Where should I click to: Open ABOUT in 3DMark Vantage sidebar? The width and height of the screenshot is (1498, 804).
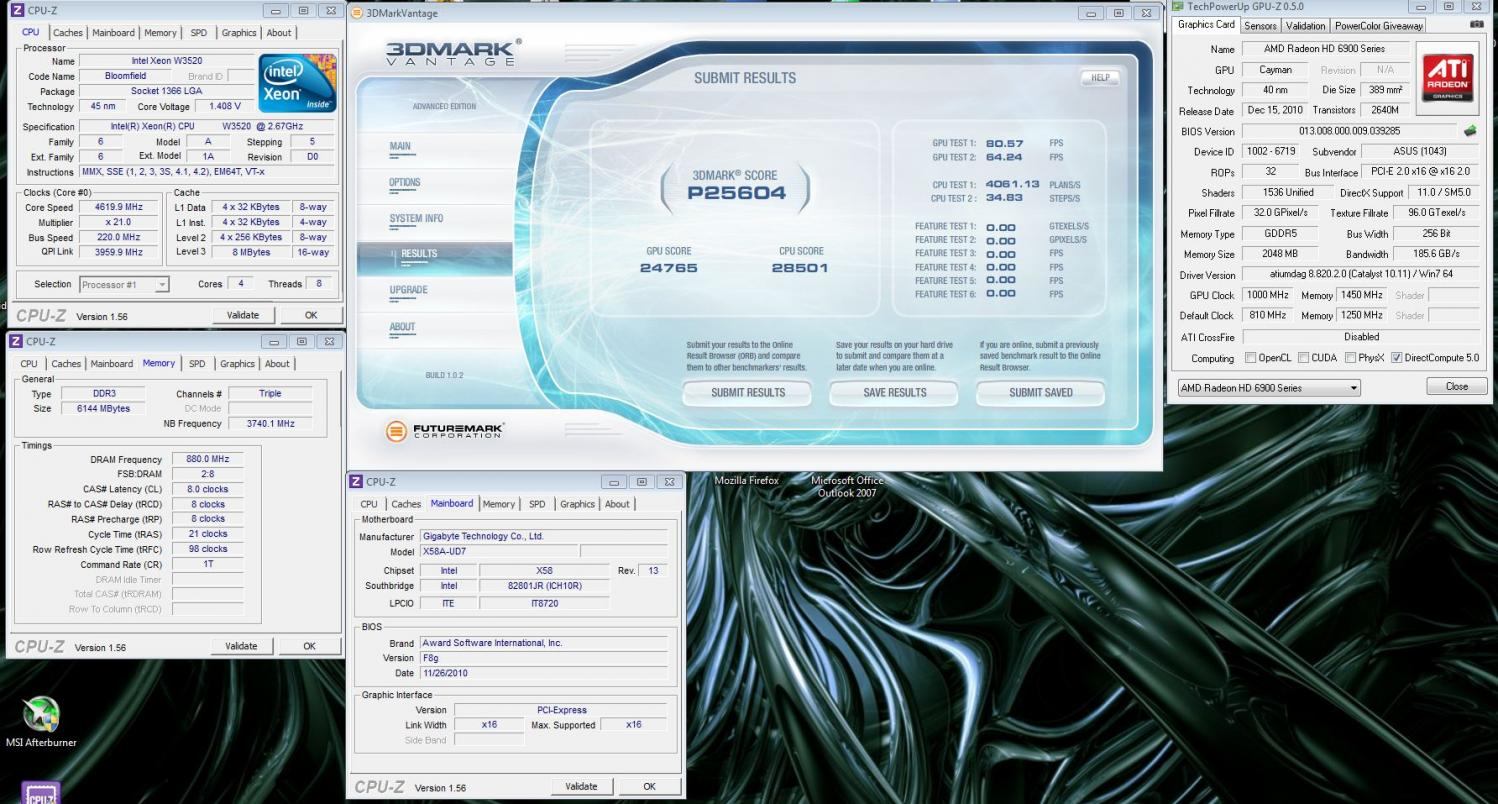click(x=402, y=327)
